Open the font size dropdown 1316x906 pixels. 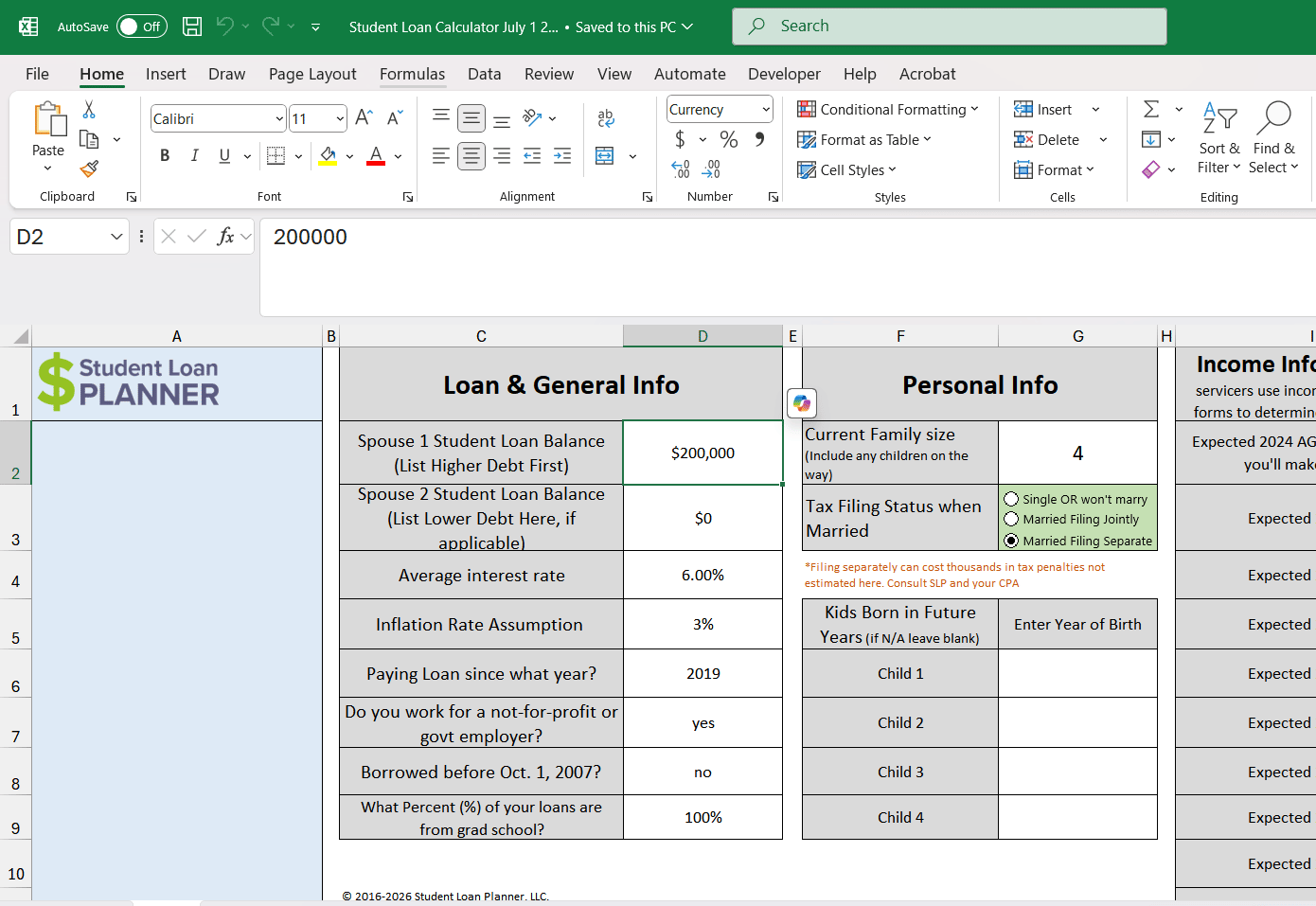coord(340,119)
